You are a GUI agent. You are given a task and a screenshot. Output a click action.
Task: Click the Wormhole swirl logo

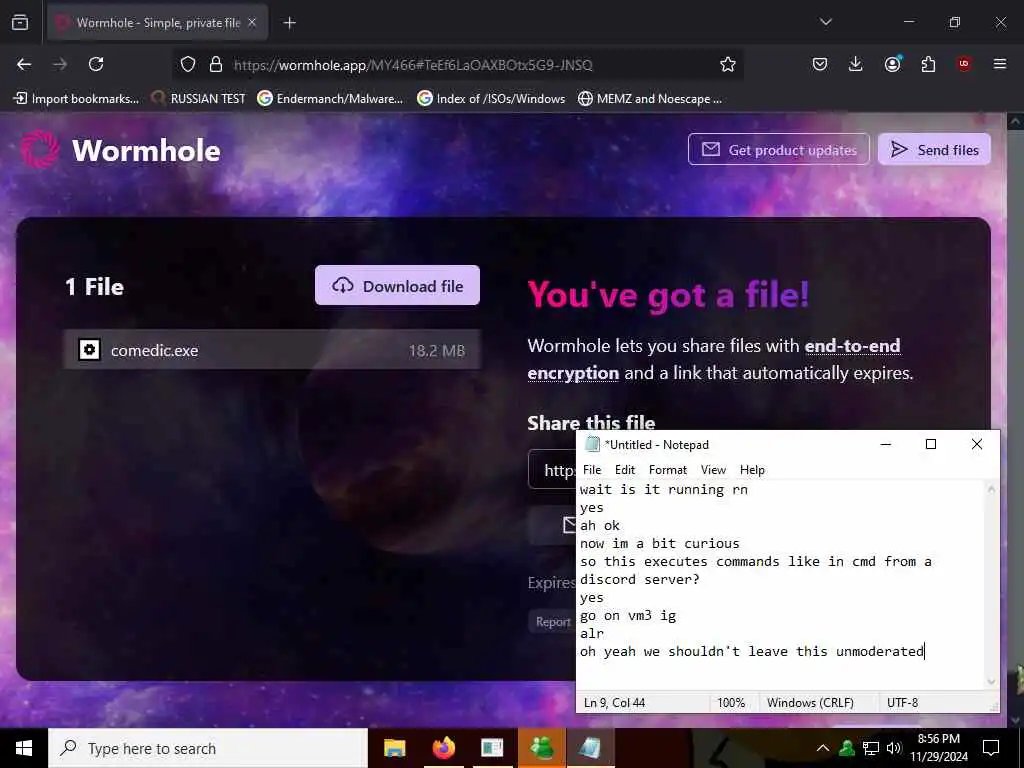pos(40,150)
